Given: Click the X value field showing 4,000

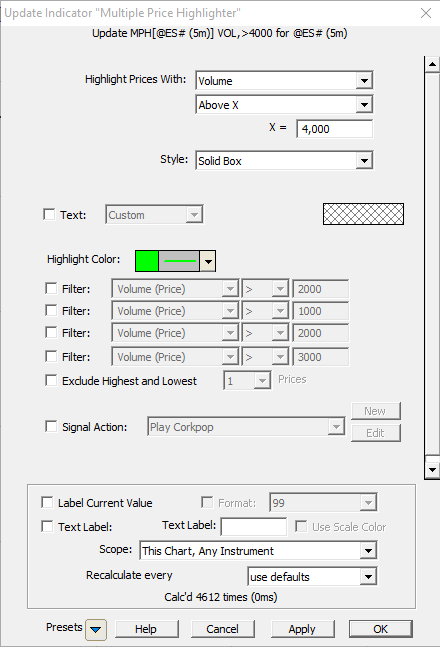Looking at the screenshot, I should (x=334, y=129).
